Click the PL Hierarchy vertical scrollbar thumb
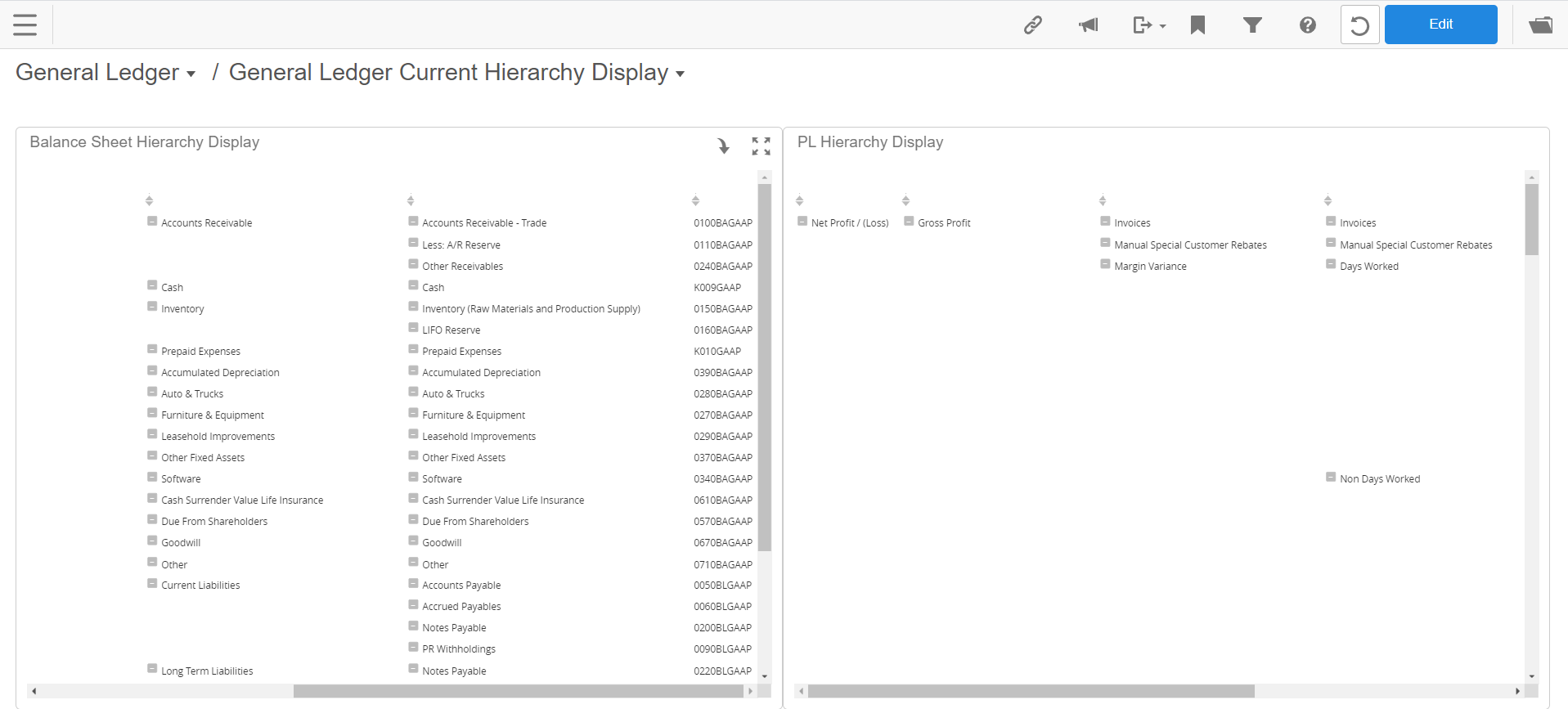Viewport: 1568px width, 709px height. [x=1532, y=219]
